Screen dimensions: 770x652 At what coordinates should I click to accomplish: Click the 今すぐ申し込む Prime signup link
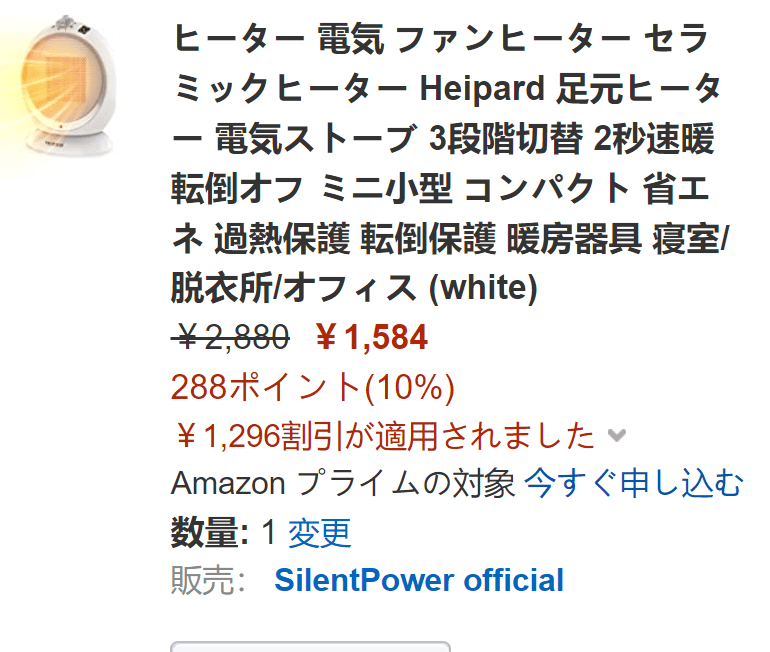(x=634, y=484)
